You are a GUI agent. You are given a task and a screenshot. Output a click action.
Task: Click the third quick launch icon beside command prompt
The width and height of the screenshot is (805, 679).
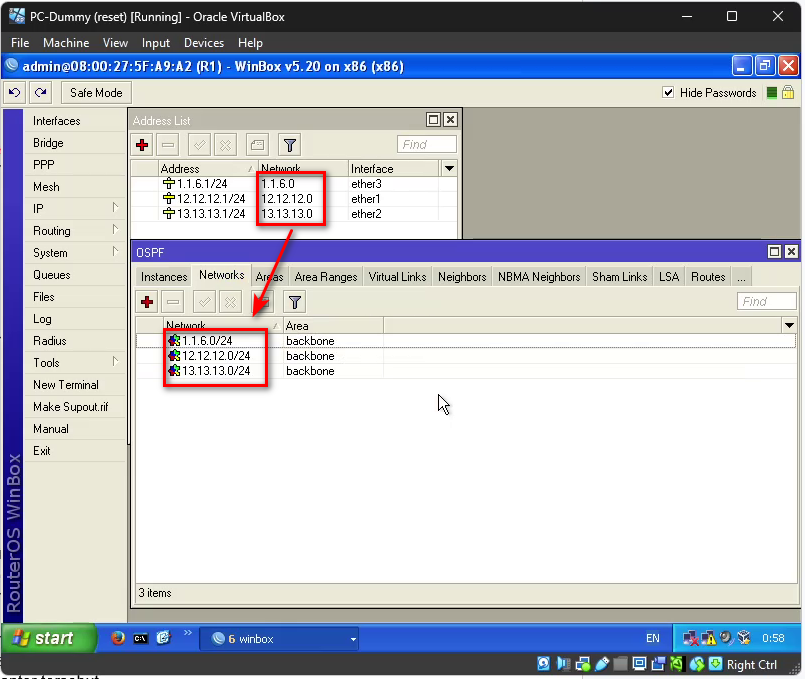163,638
